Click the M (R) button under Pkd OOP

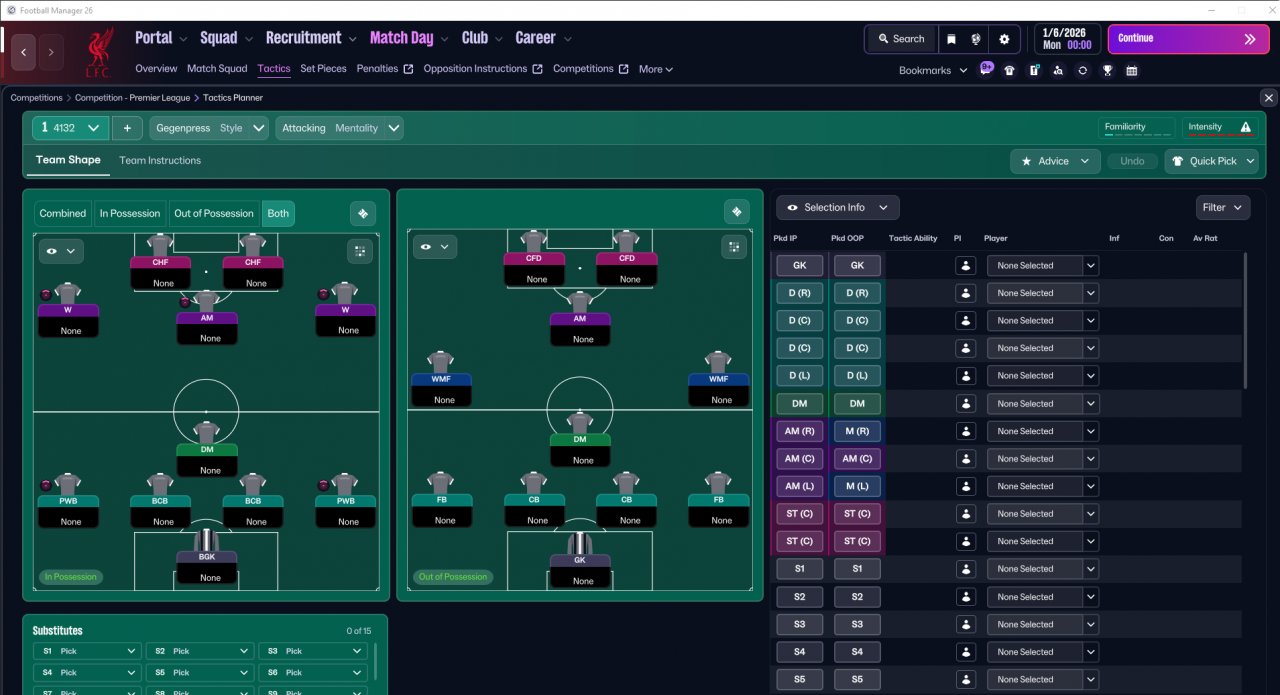coord(857,431)
